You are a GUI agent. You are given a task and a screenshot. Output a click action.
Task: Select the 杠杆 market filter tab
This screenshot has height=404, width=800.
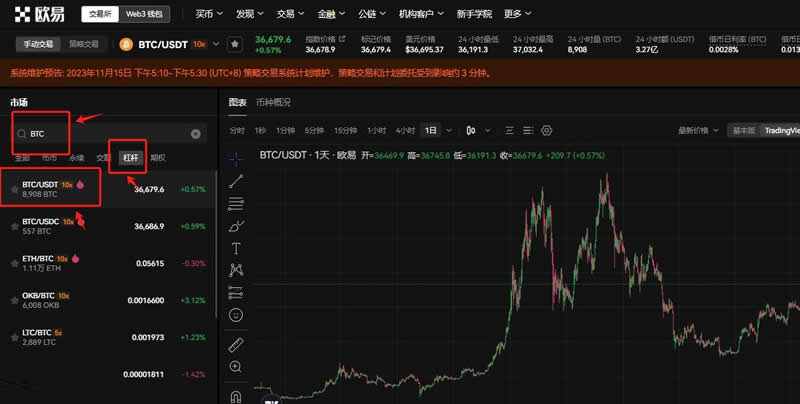[131, 158]
